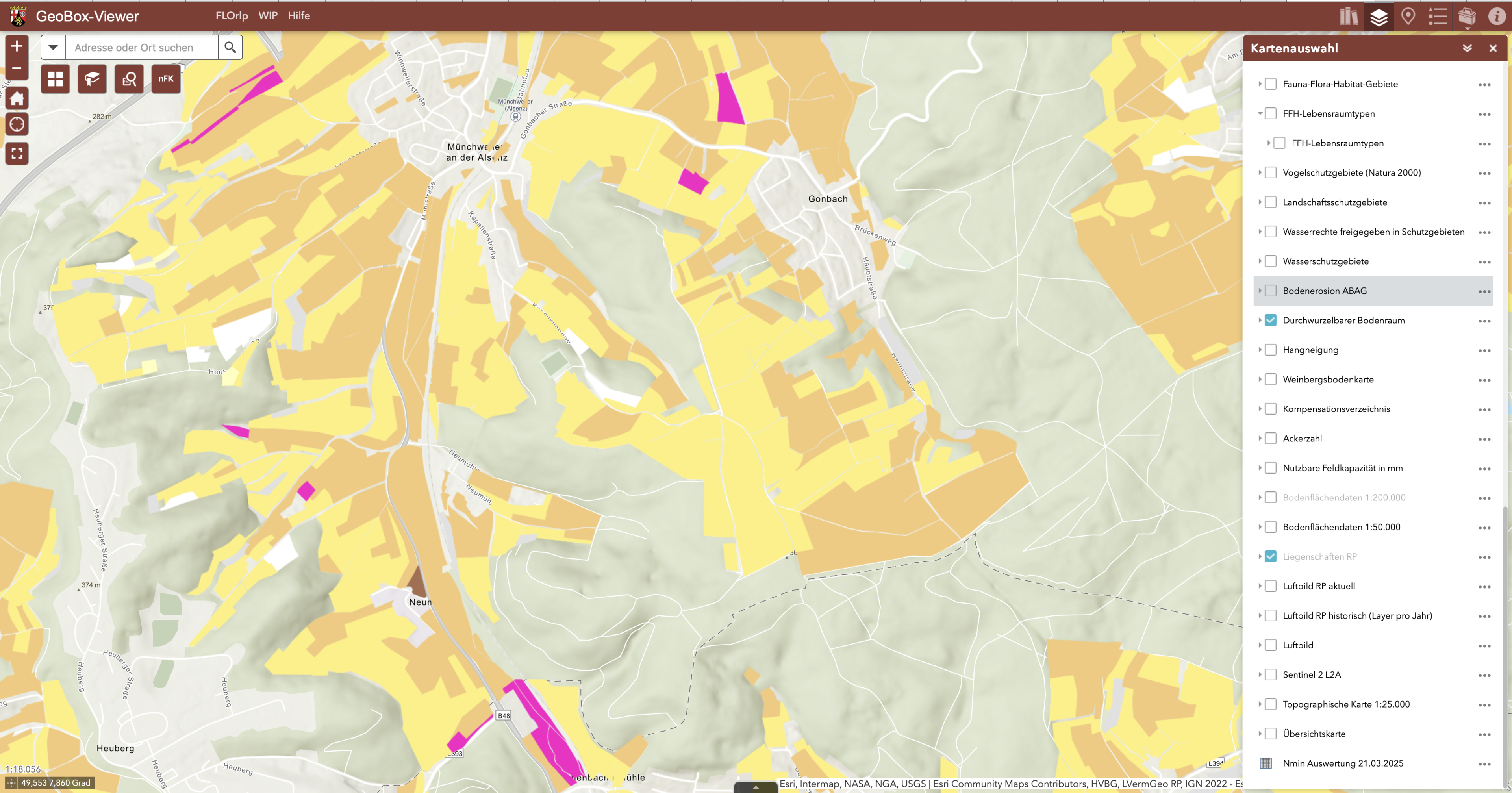Expand the Nutzbare Feldkapazität in mm layer
Image resolution: width=1512 pixels, height=793 pixels.
coord(1260,468)
